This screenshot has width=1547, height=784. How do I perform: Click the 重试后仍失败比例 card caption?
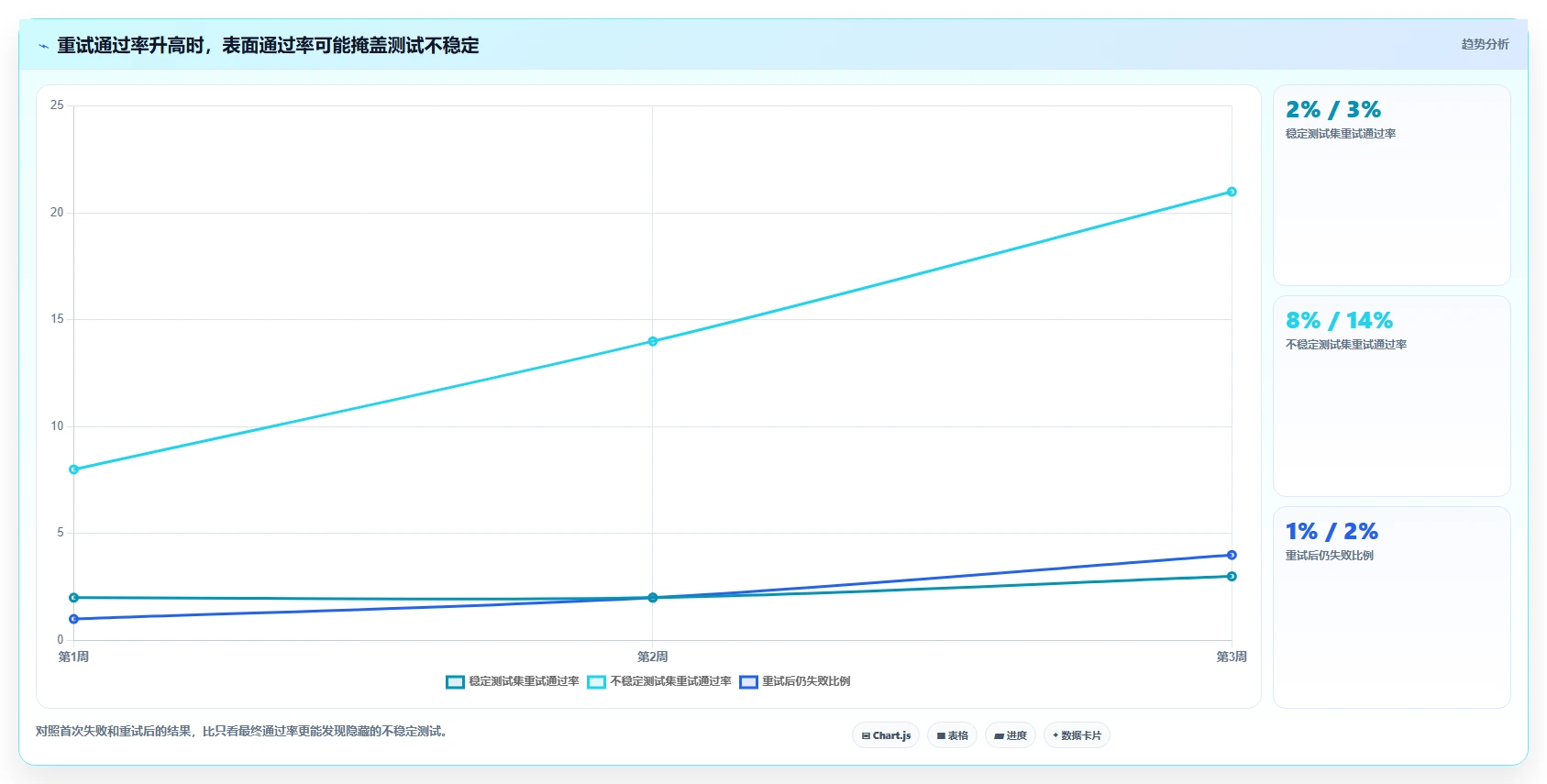(x=1329, y=556)
